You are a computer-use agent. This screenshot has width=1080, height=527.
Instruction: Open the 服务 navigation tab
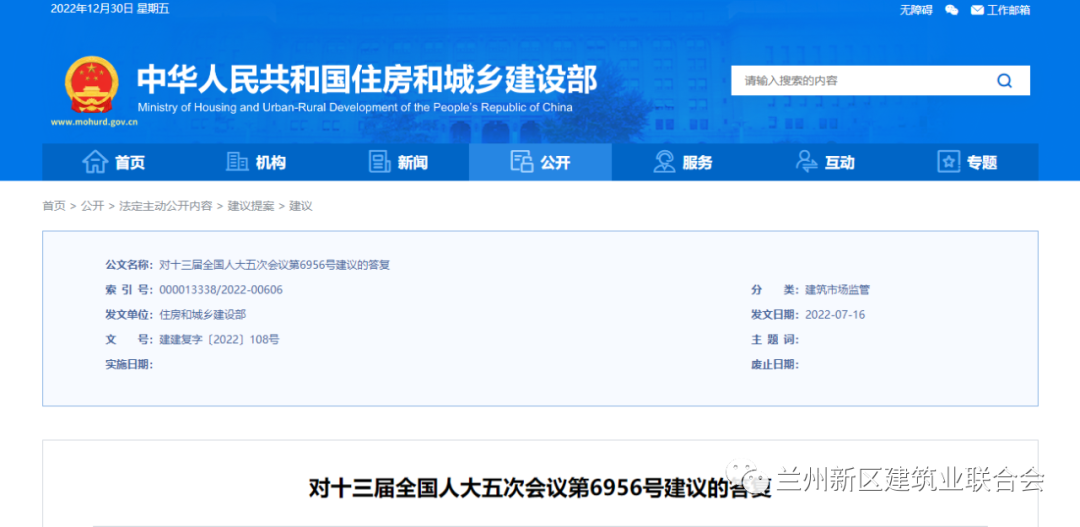(x=683, y=163)
